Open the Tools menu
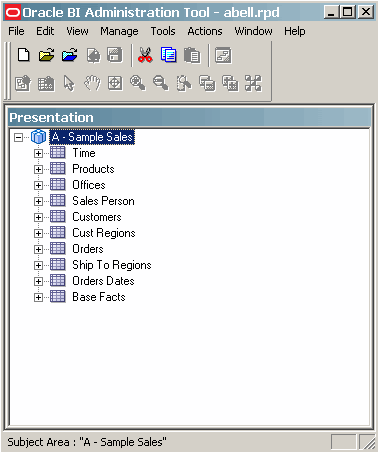This screenshot has width=378, height=452. tap(163, 31)
